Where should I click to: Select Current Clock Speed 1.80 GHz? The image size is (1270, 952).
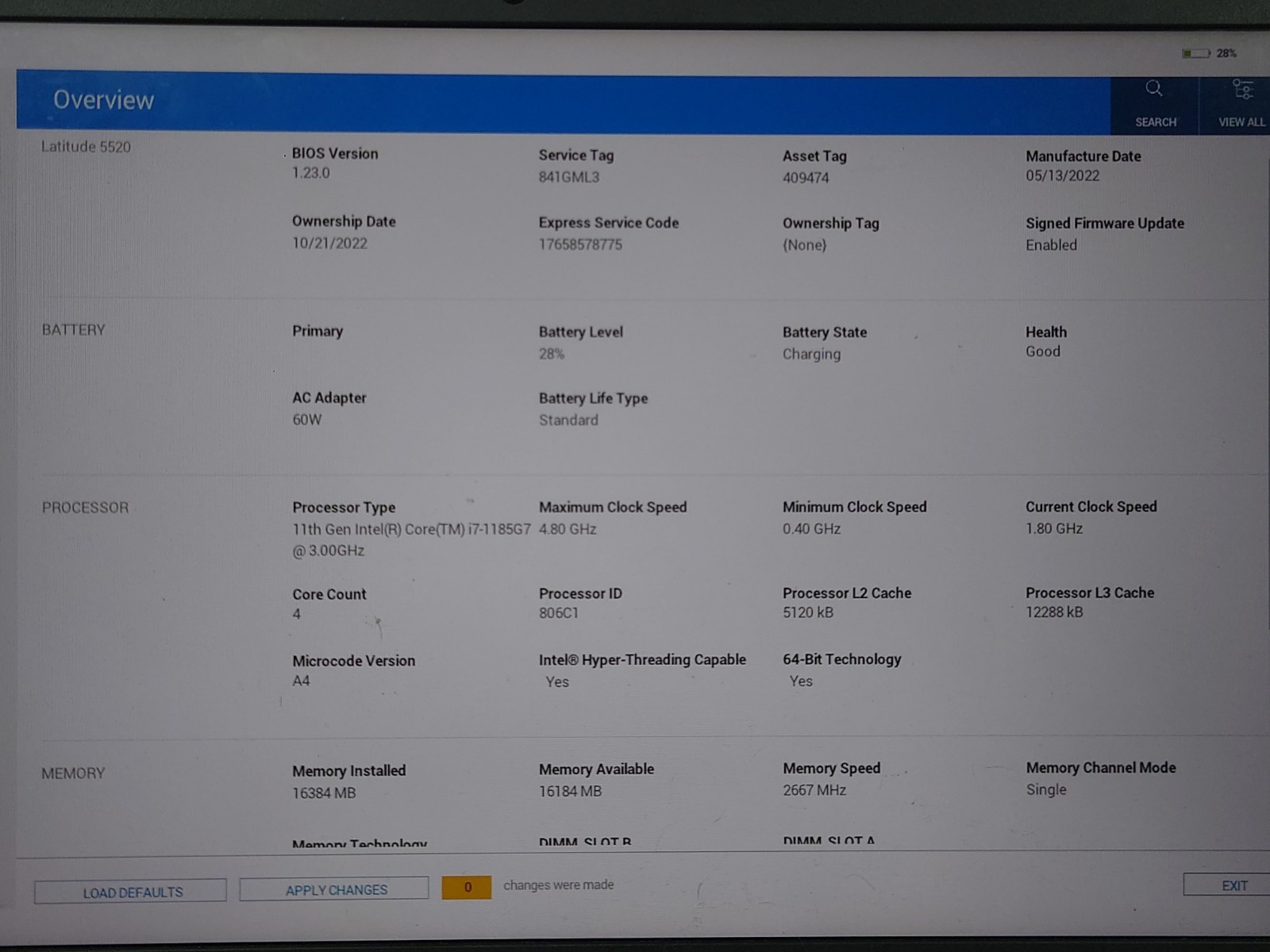(x=1054, y=528)
